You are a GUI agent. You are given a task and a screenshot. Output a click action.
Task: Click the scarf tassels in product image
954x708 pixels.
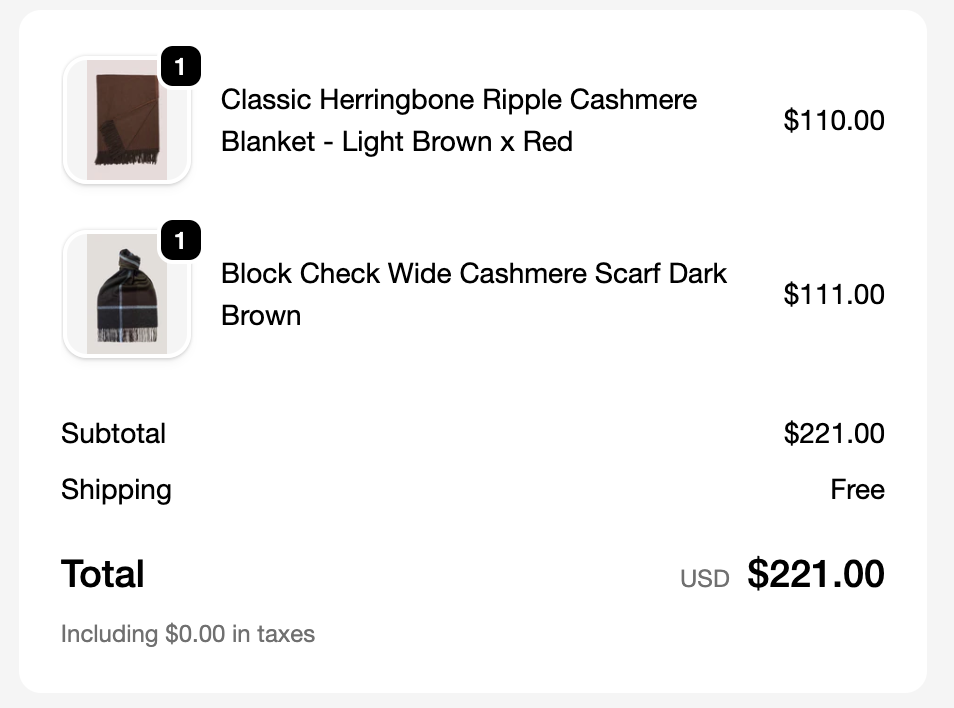128,333
